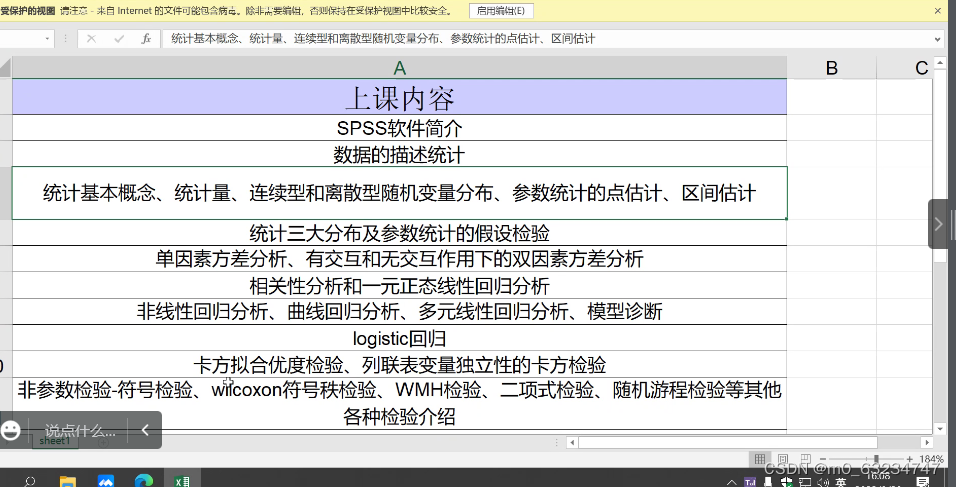Image resolution: width=956 pixels, height=487 pixels.
Task: Select the cell about 单因素方差分析
Action: 399,259
